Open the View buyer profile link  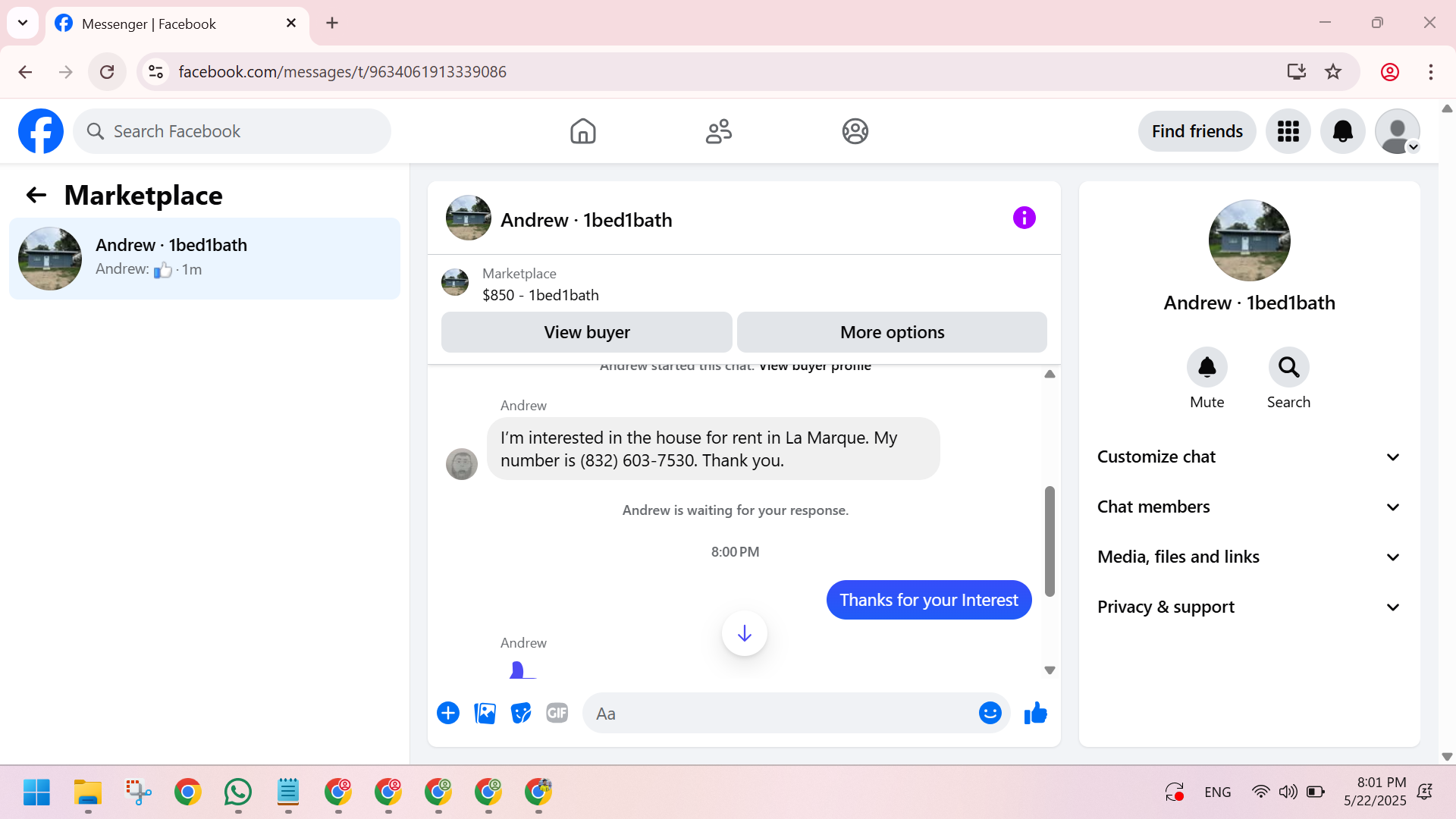(x=814, y=366)
